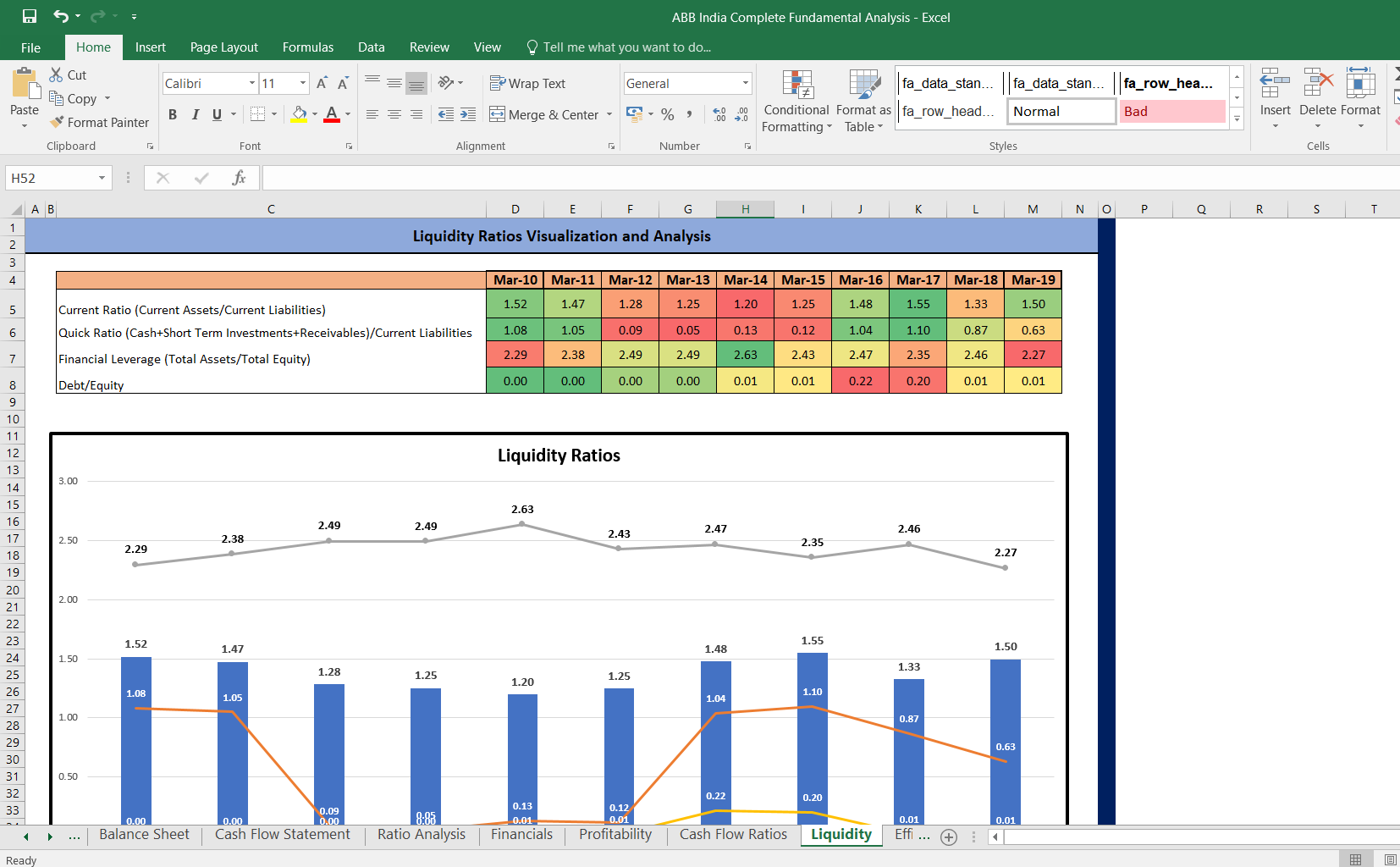Cut the selection with the scissors icon

click(57, 75)
